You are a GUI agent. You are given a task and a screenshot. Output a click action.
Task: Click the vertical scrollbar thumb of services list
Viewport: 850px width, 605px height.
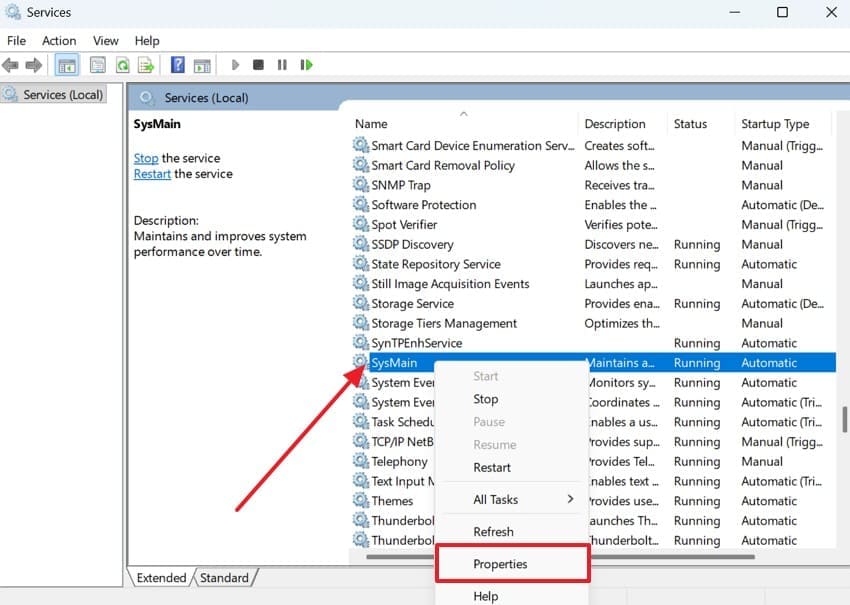844,420
